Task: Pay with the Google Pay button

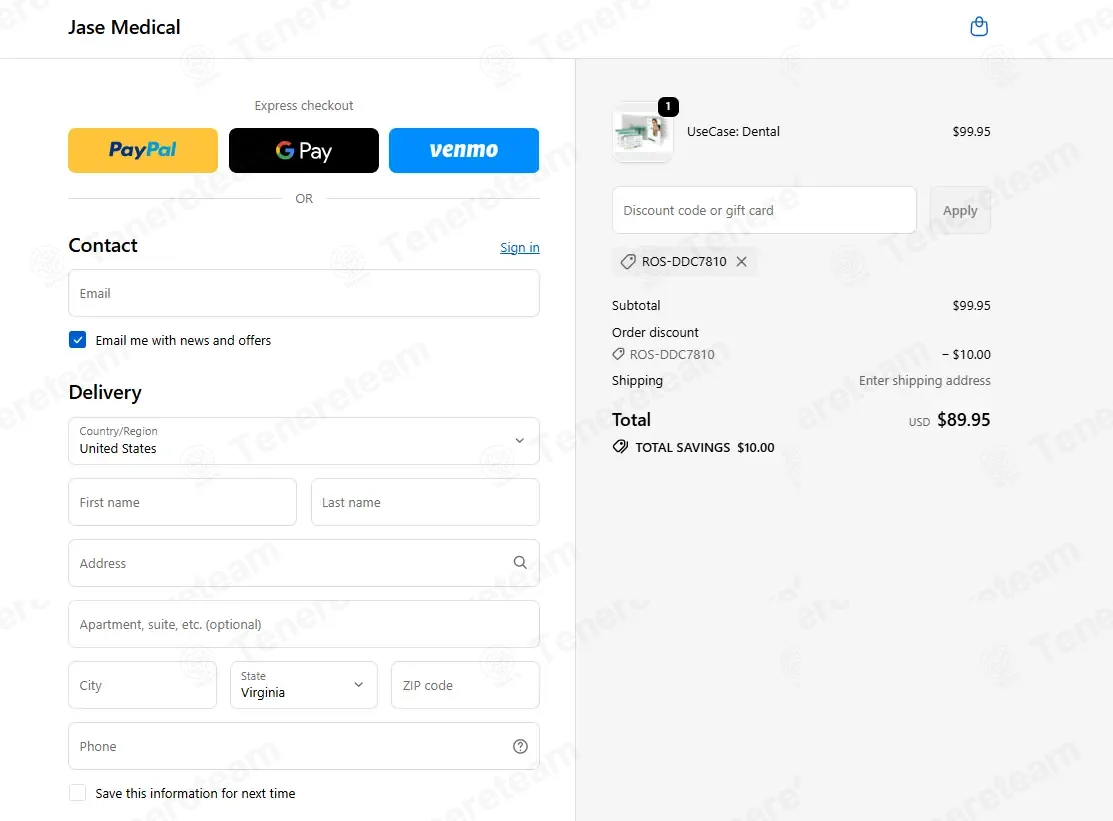Action: 304,150
